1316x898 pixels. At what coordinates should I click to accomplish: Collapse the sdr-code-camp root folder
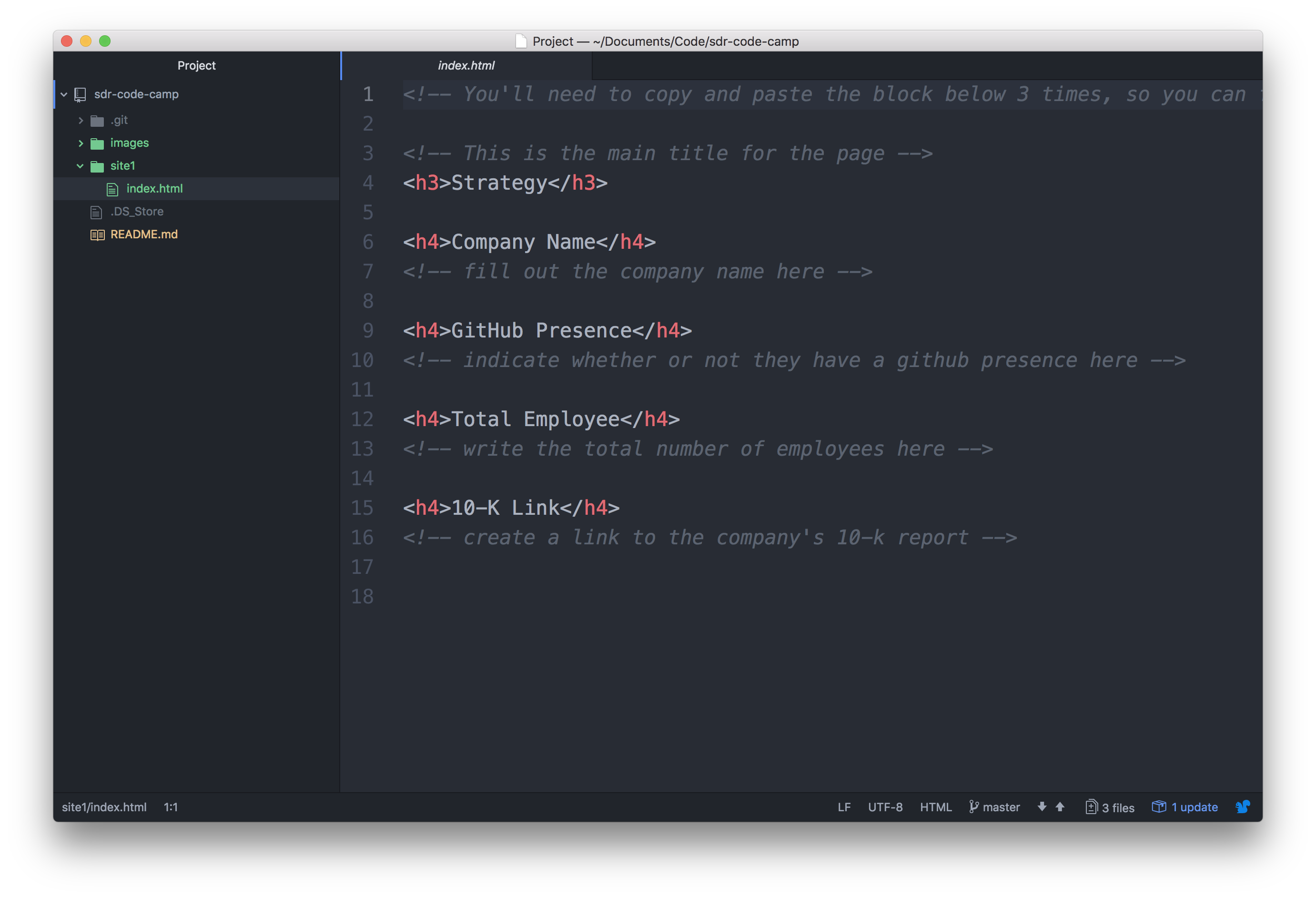pos(64,95)
